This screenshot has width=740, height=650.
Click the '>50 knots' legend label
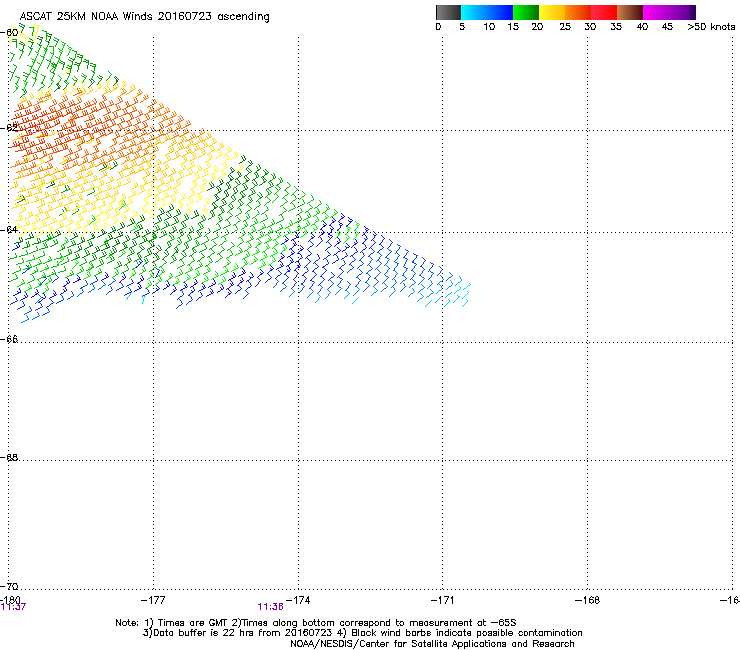click(x=711, y=27)
